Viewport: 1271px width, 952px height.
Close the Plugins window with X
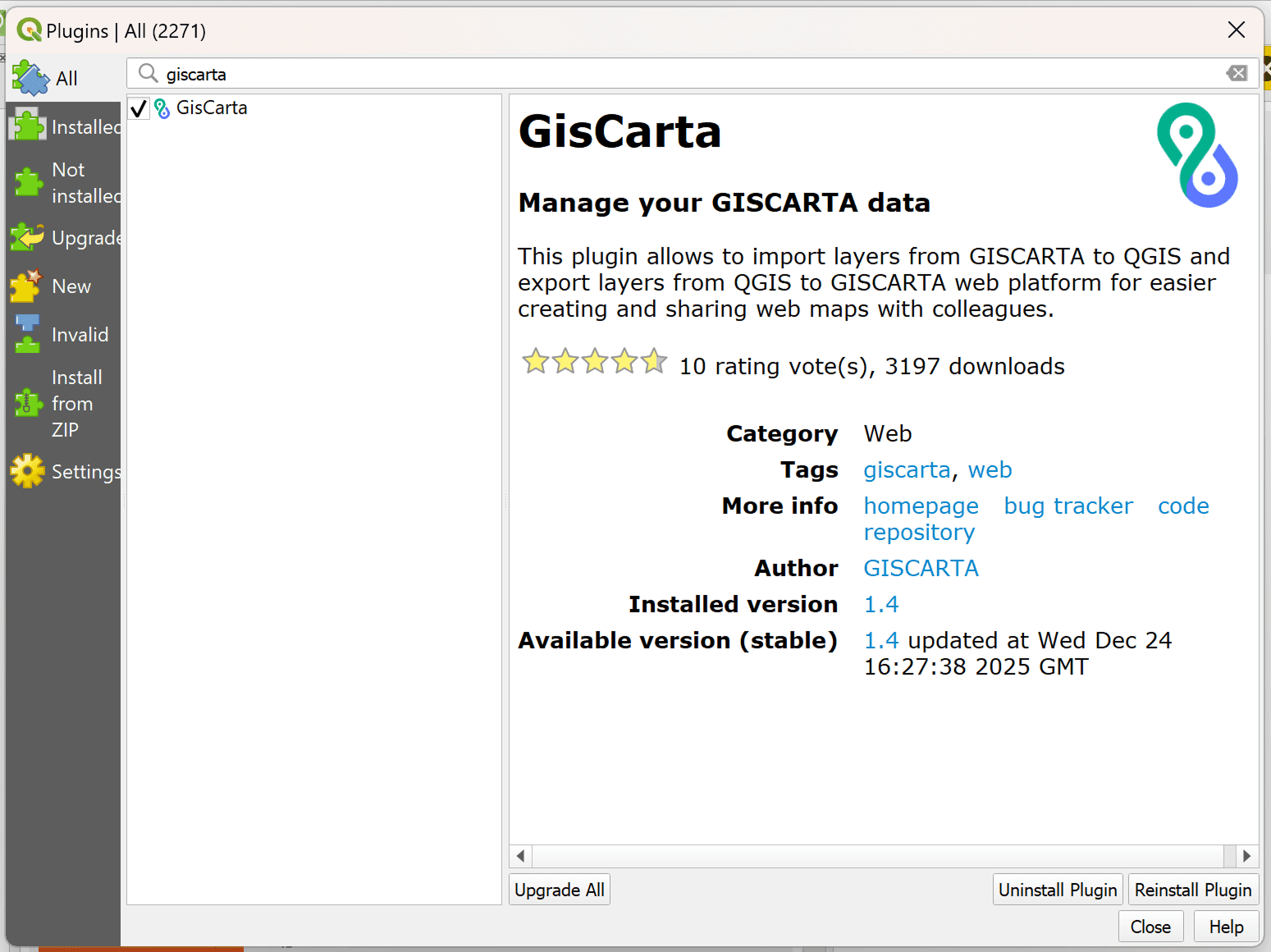pos(1237,30)
